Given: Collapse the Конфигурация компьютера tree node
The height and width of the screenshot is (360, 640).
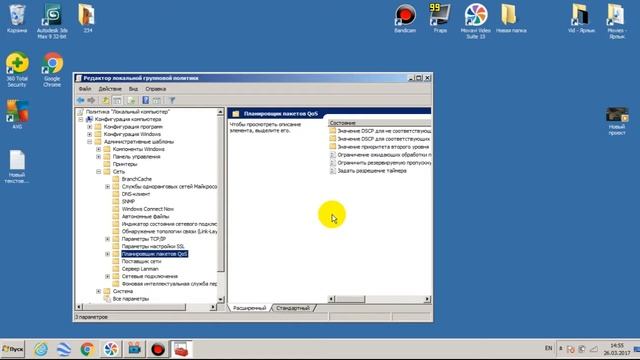Looking at the screenshot, I should click(81, 119).
